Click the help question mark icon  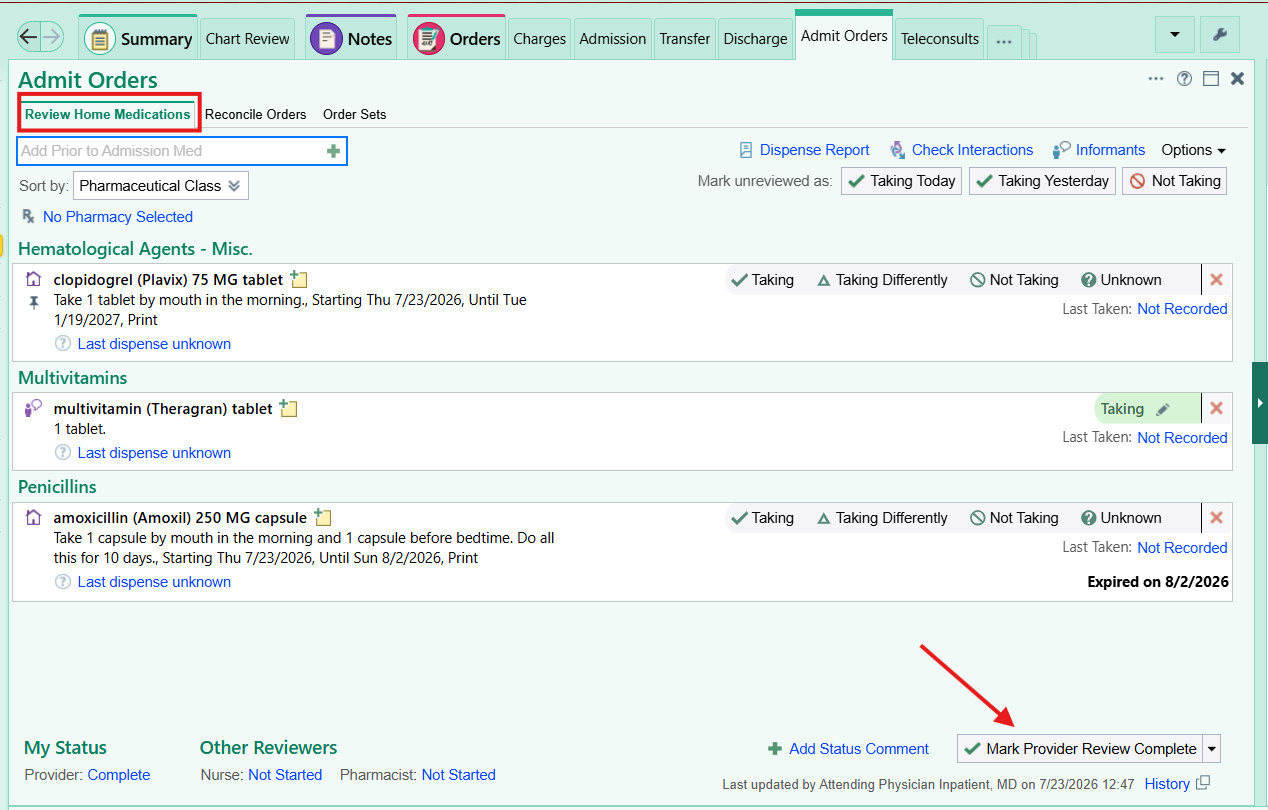click(1185, 79)
